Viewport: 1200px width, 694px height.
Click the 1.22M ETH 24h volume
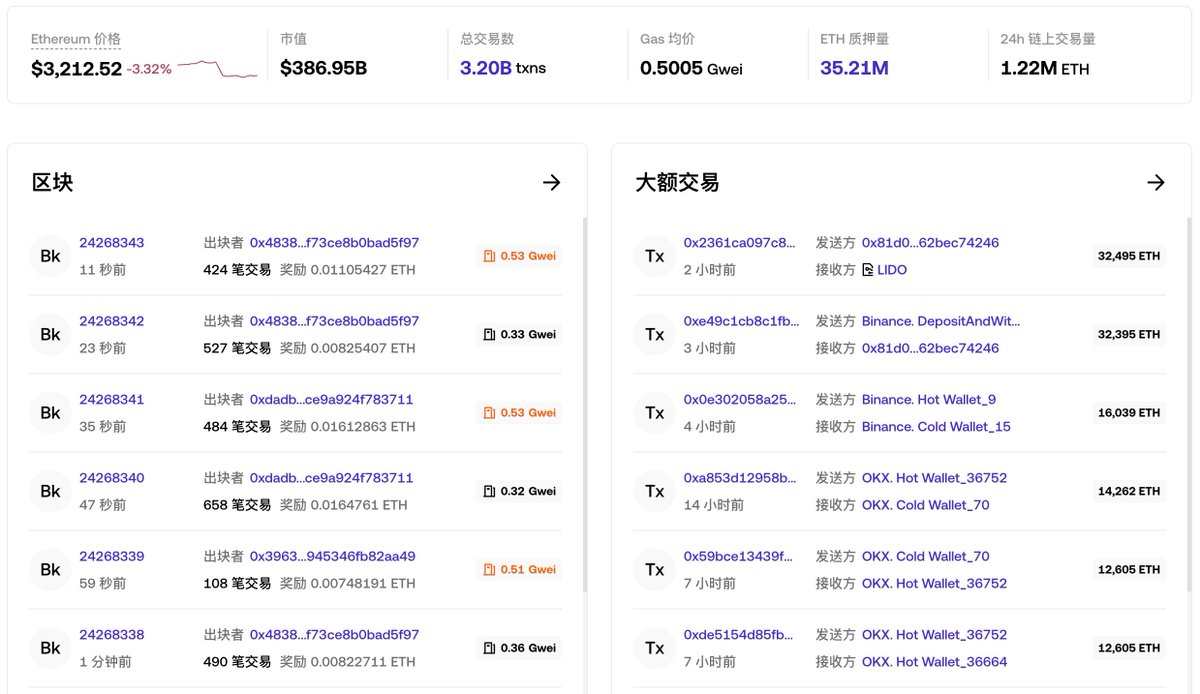tap(1045, 69)
